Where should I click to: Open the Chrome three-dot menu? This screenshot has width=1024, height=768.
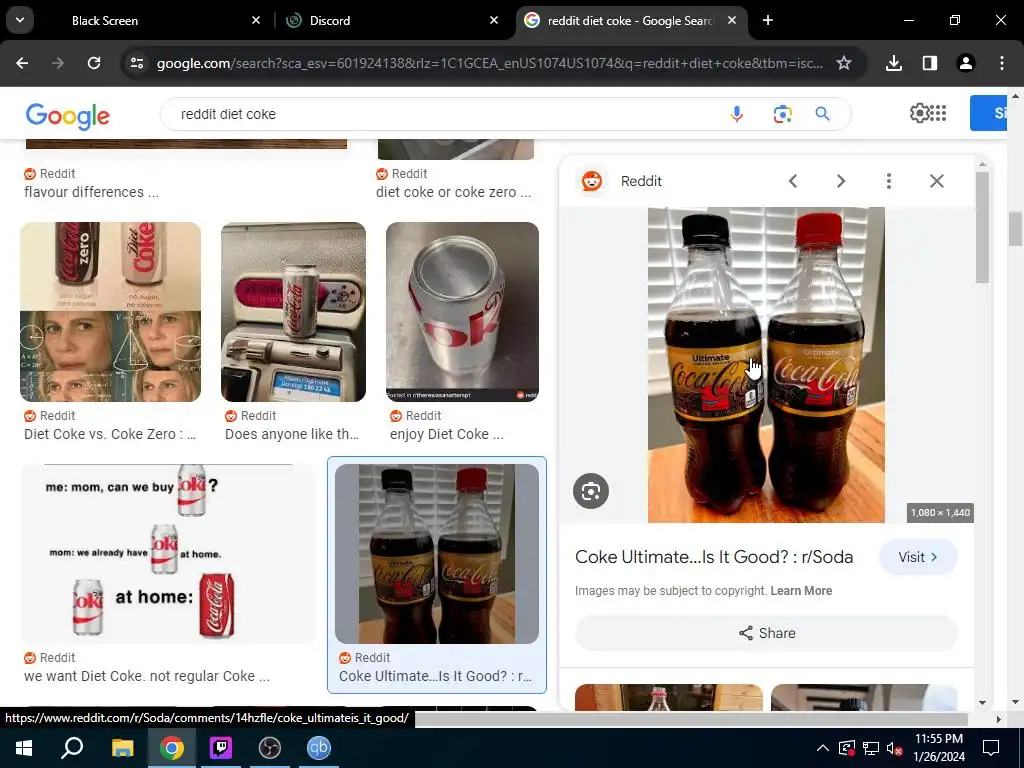coord(1002,63)
